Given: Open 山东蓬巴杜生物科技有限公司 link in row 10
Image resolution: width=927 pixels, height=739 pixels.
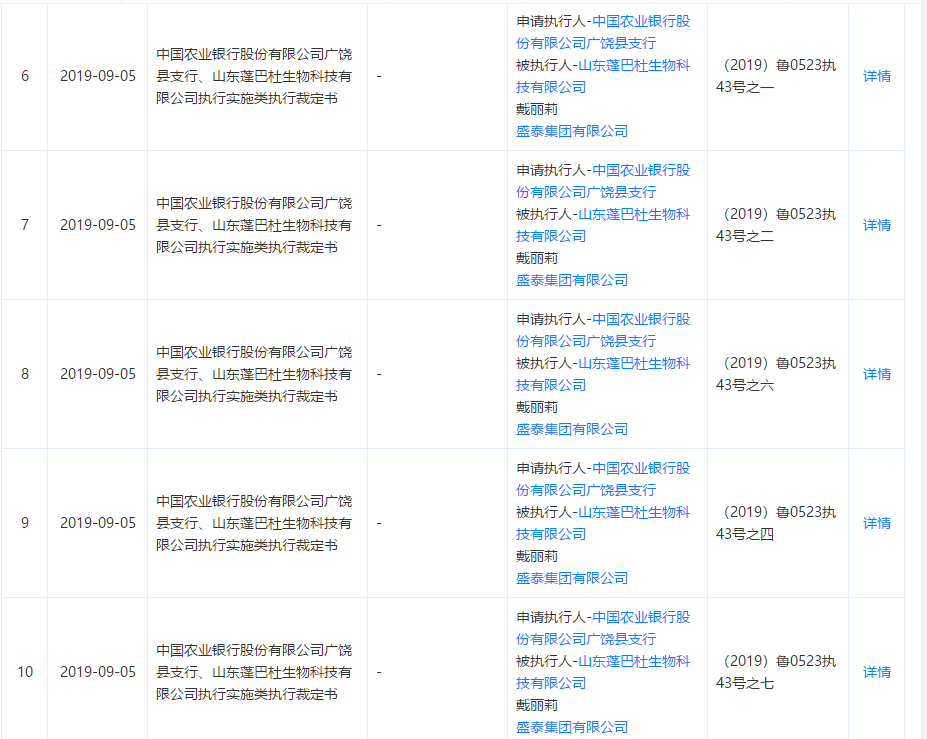Looking at the screenshot, I should [x=603, y=672].
